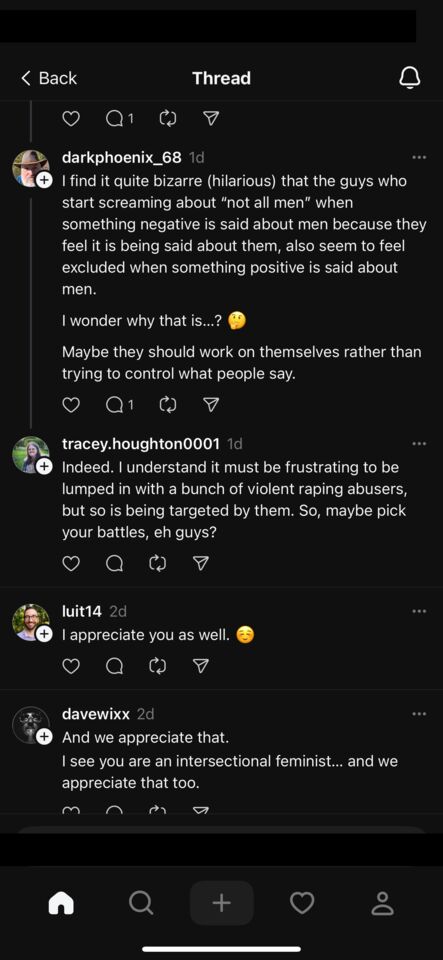The height and width of the screenshot is (960, 443).
Task: Follow darkphoenix_68 via the avatar plus badge
Action: tap(43, 181)
